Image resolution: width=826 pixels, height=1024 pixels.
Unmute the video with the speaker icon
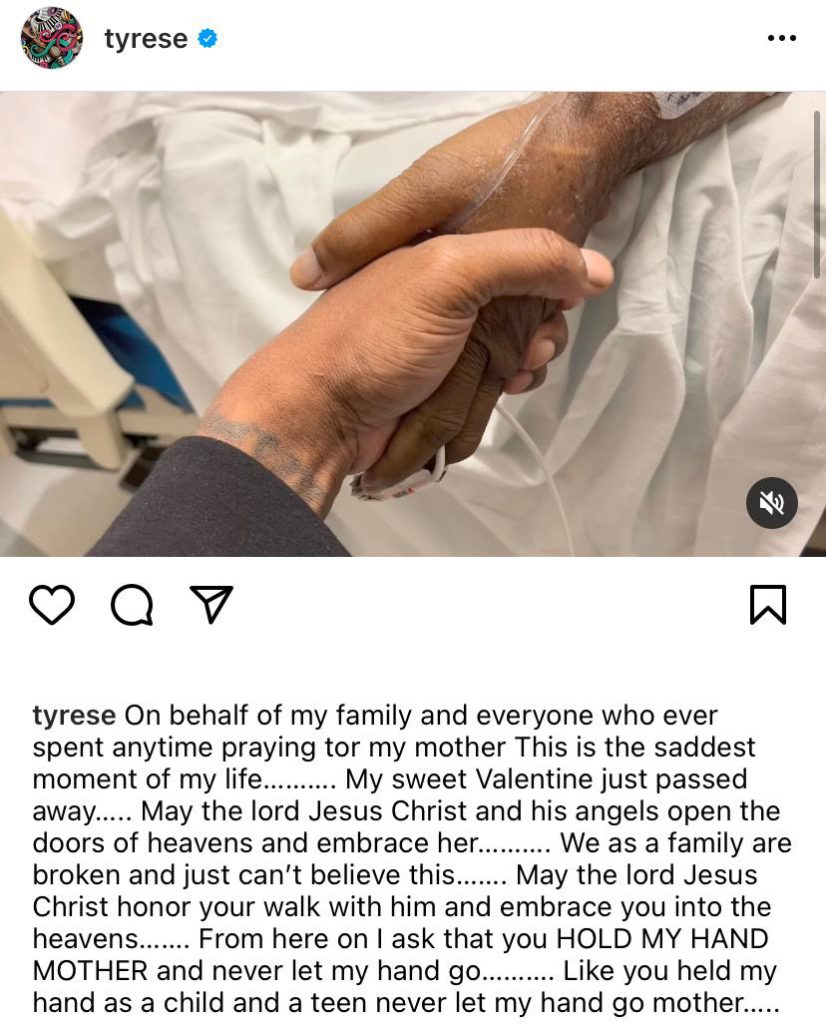click(x=771, y=502)
